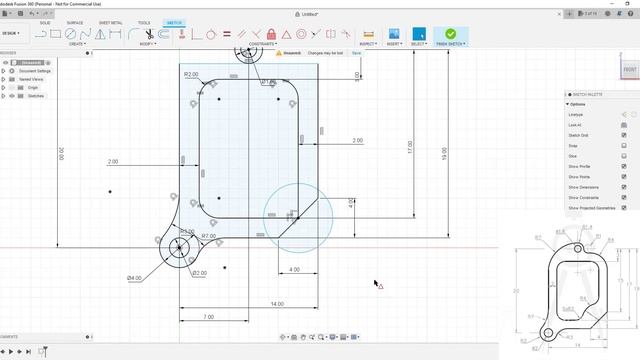Open the Select dropdown menu
This screenshot has height=360, width=640.
(419, 44)
